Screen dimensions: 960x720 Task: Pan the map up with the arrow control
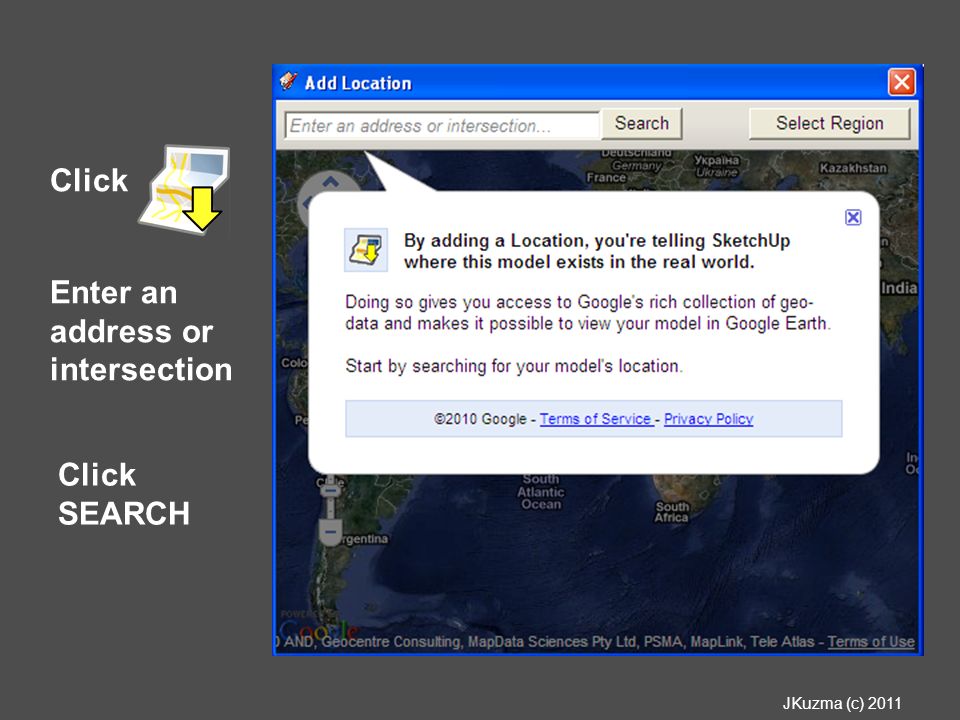tap(331, 182)
